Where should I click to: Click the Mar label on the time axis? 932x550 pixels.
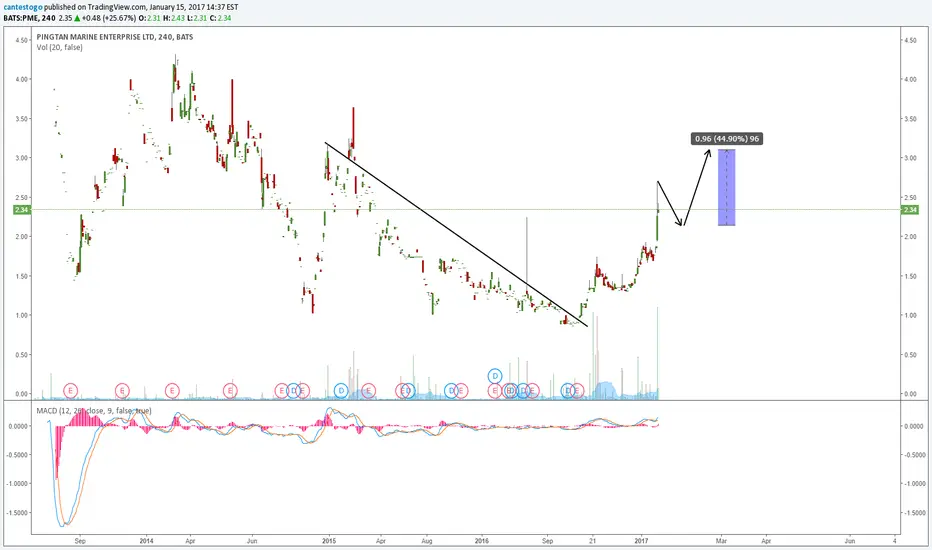[721, 541]
